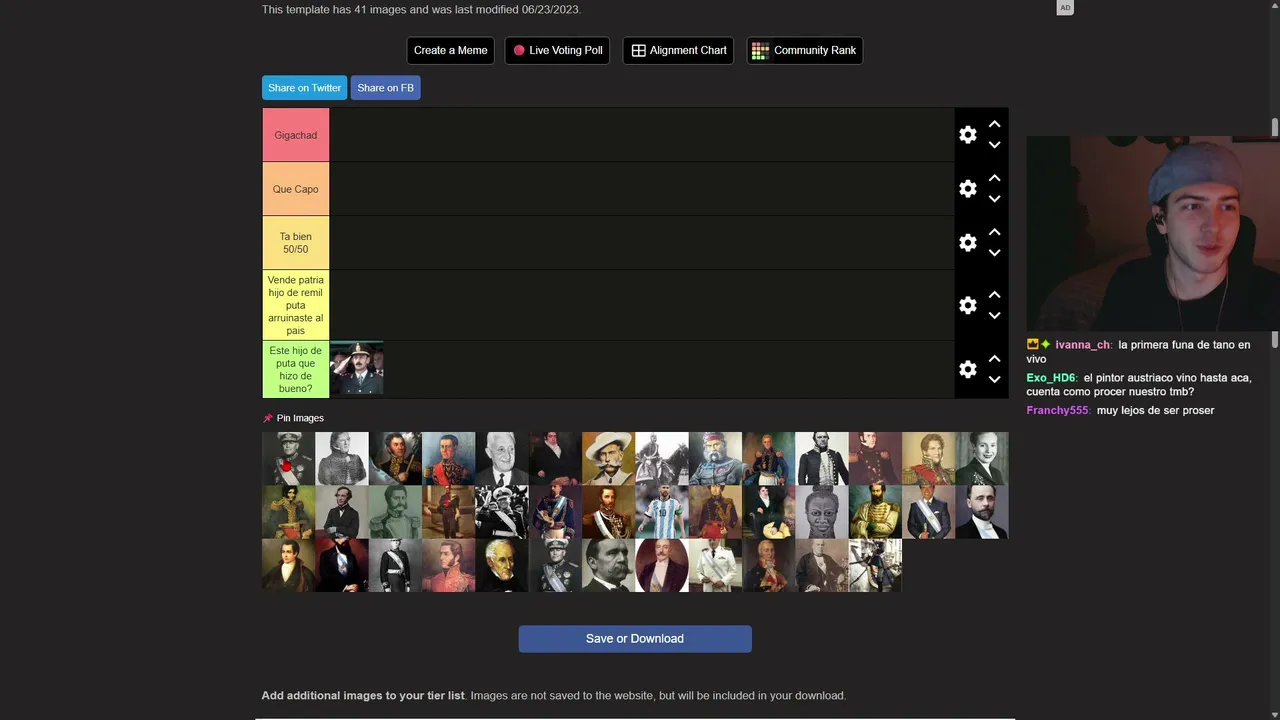Open settings gear for the Que Capo tier
The image size is (1280, 720).
[x=967, y=189]
